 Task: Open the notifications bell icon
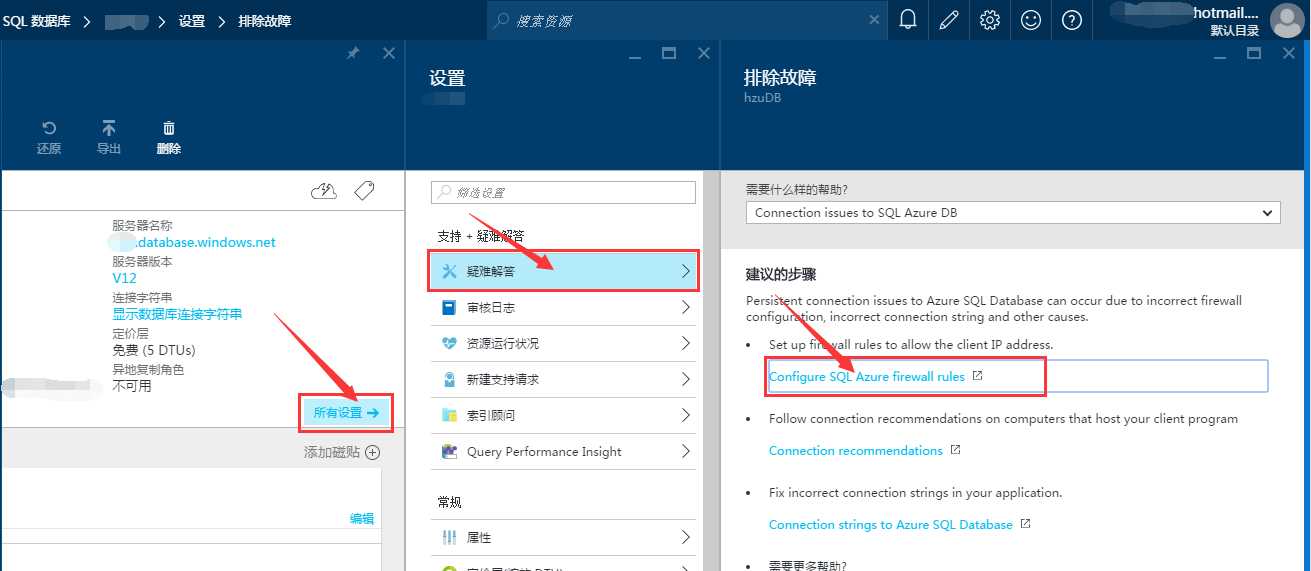pos(907,20)
